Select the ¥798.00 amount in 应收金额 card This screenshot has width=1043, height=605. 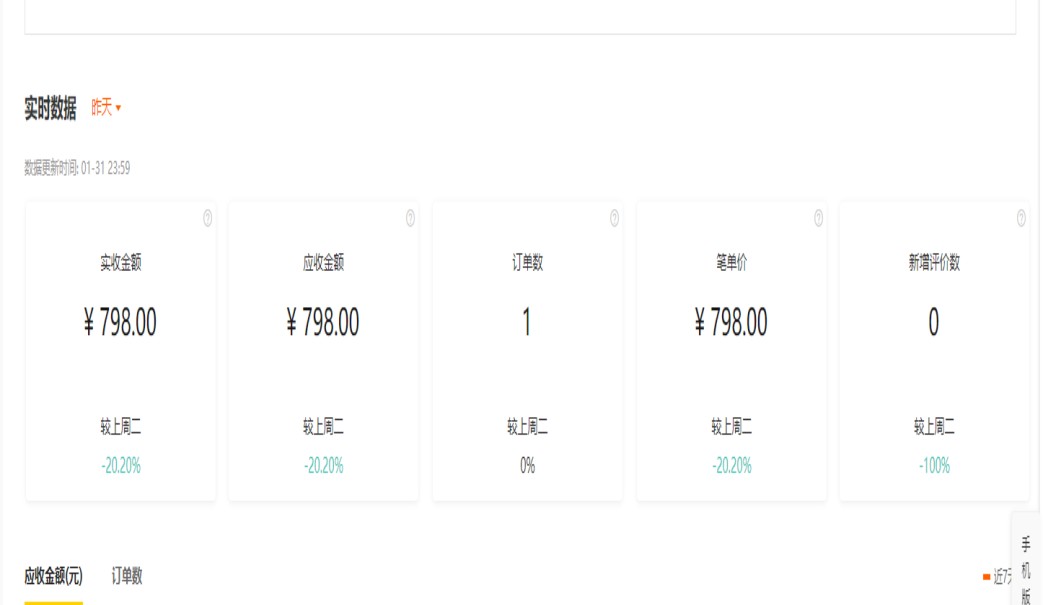pyautogui.click(x=323, y=323)
